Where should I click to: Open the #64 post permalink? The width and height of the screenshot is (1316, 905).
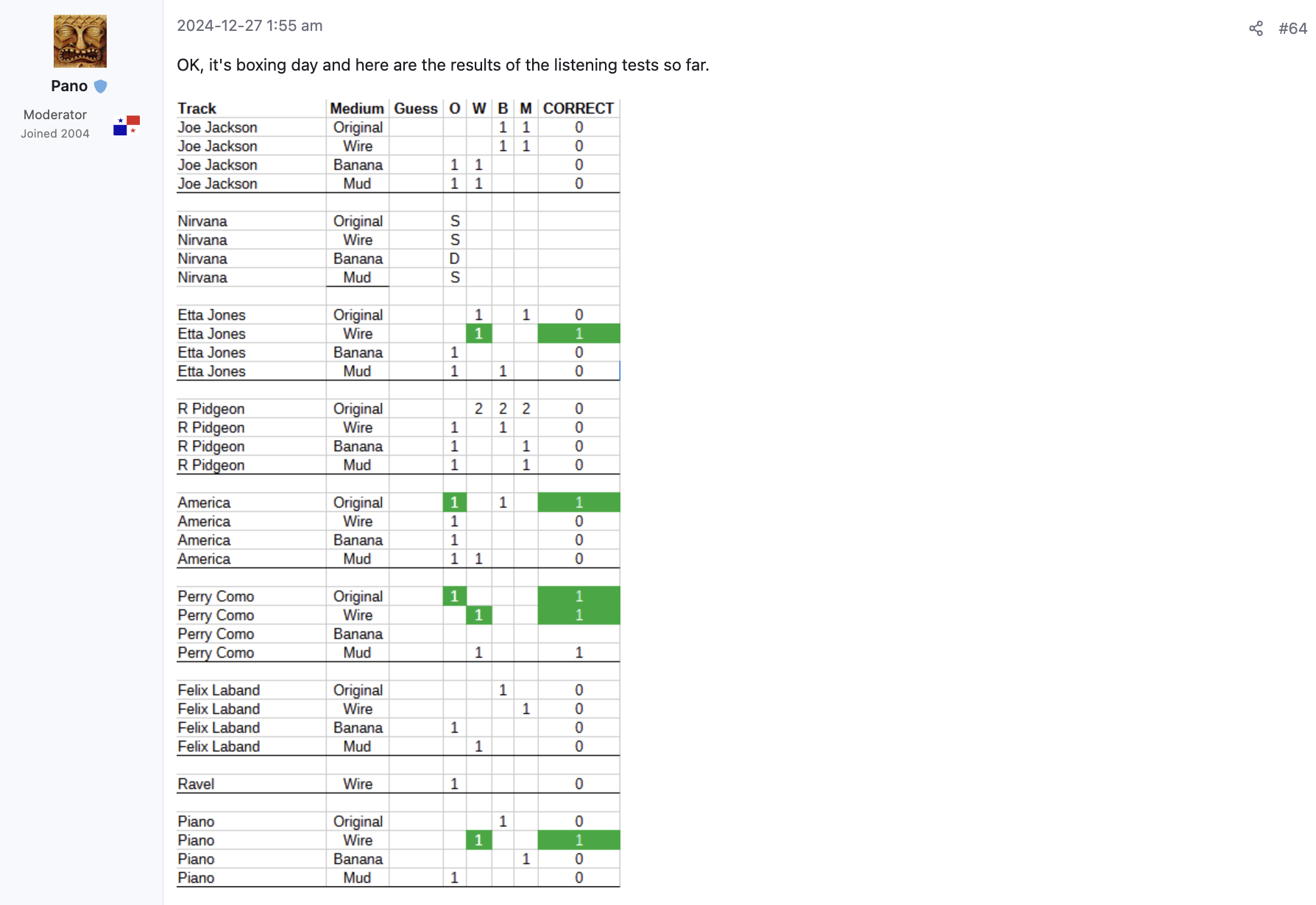(1292, 29)
